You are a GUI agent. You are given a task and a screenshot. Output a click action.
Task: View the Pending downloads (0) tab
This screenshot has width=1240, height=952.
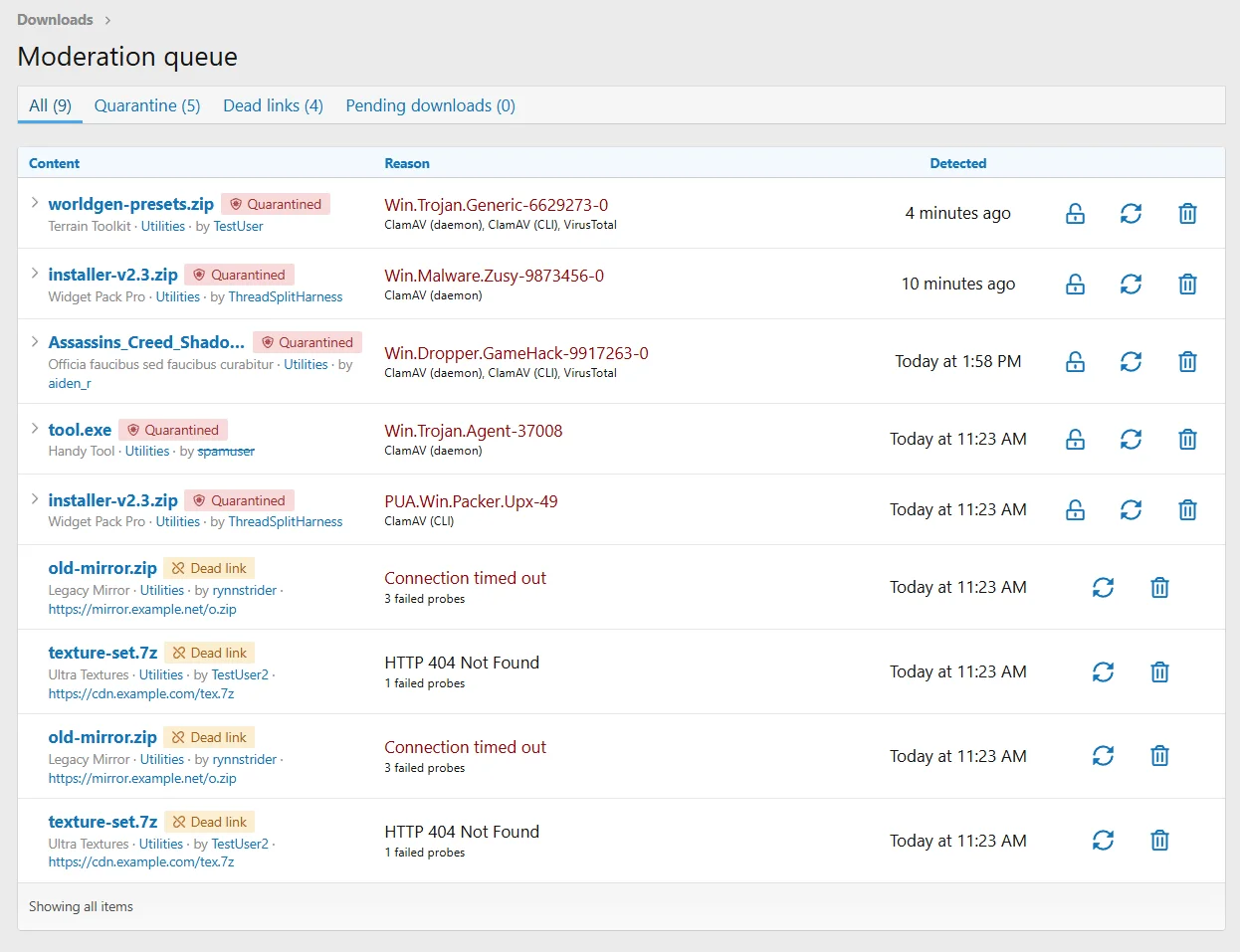click(430, 105)
